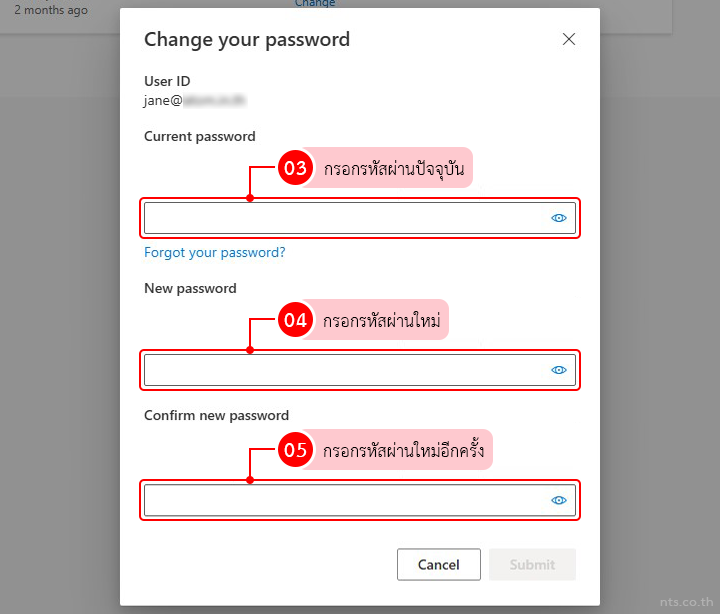The width and height of the screenshot is (720, 614).
Task: Click the Submit button
Action: pyautogui.click(x=532, y=564)
